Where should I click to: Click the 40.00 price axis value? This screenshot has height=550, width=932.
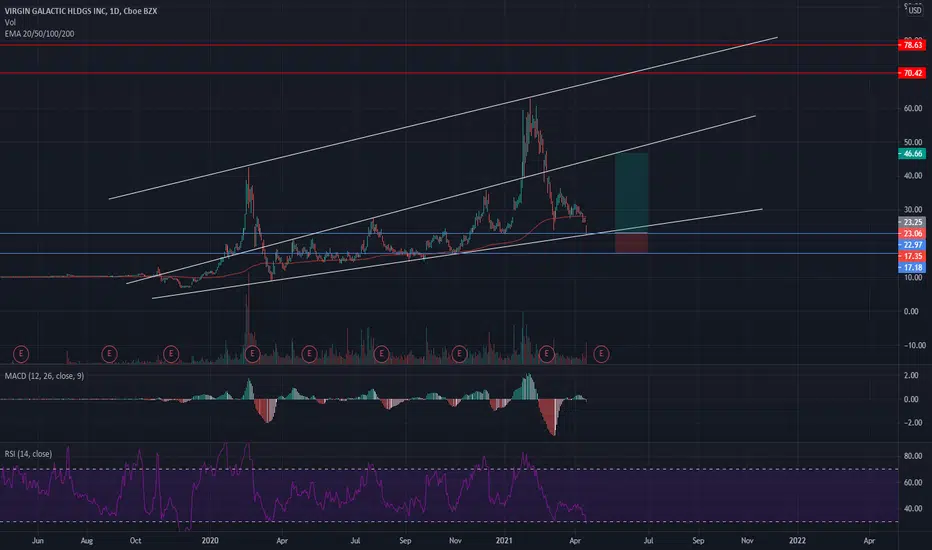(x=912, y=175)
